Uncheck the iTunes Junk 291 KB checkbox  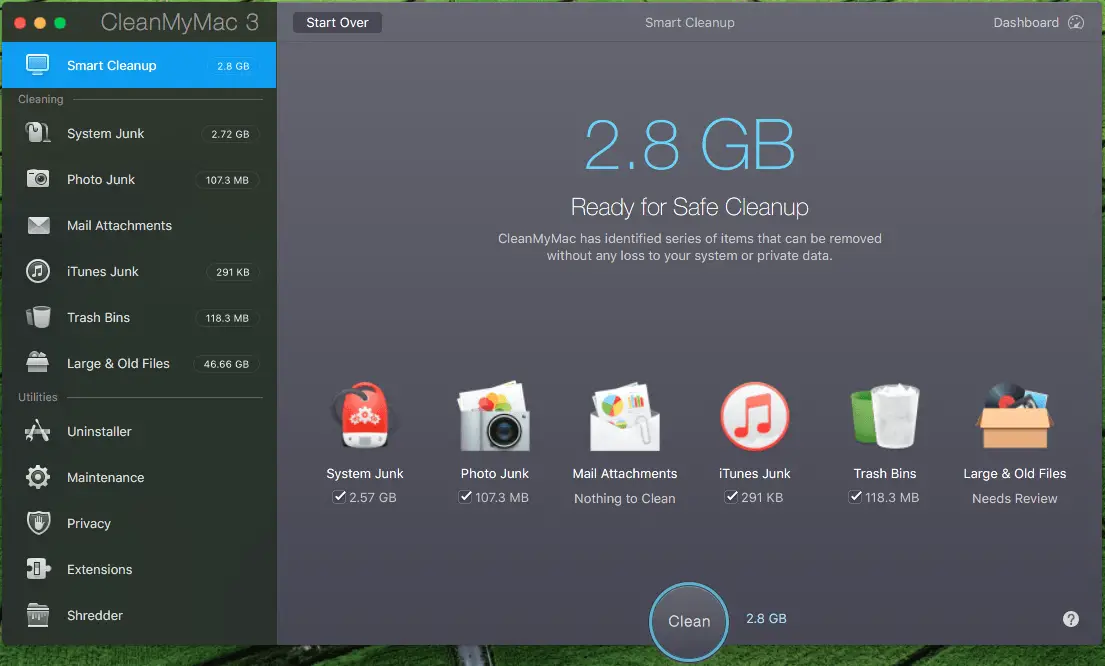pyautogui.click(x=731, y=497)
